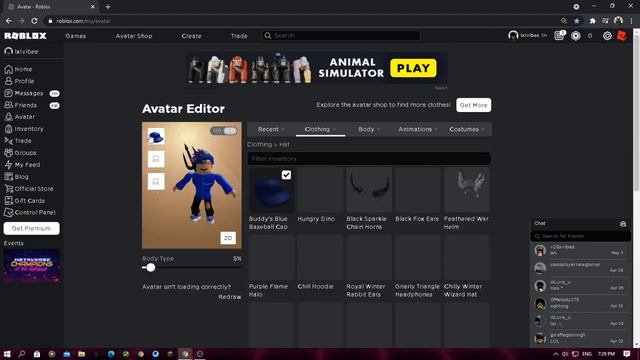Click the browser address bar URL
The image size is (640, 360).
83,21
